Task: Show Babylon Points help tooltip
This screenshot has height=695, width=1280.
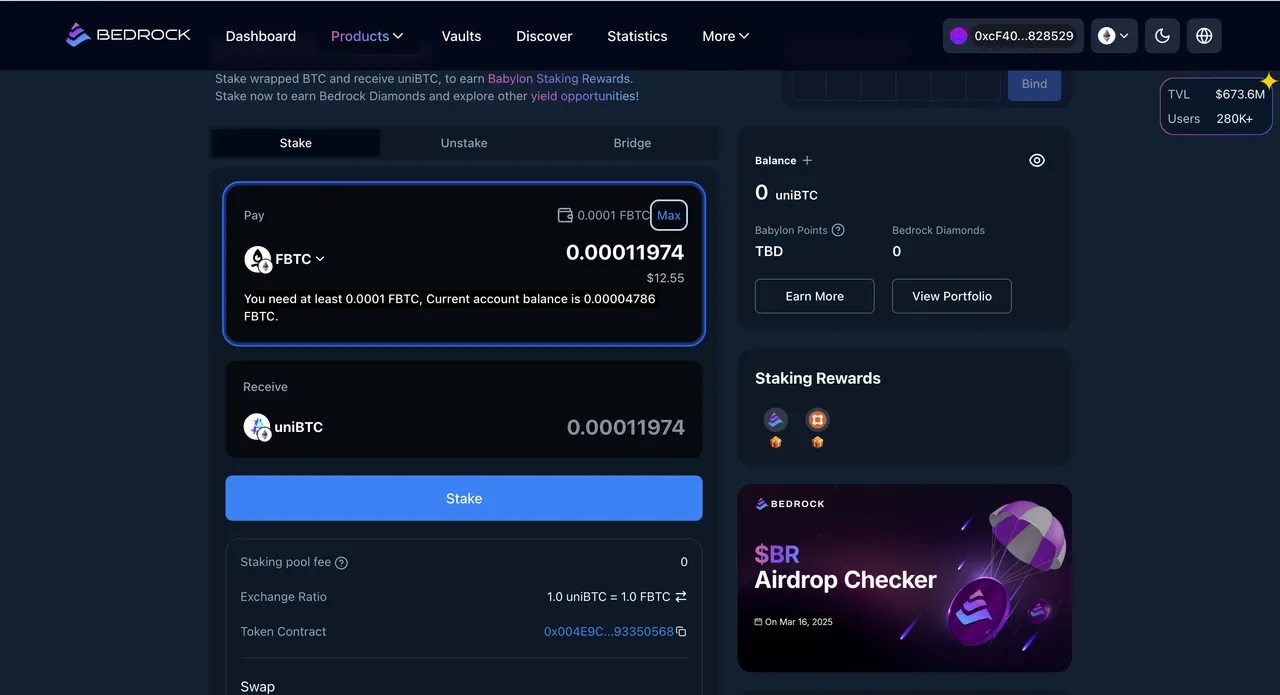Action: (838, 230)
